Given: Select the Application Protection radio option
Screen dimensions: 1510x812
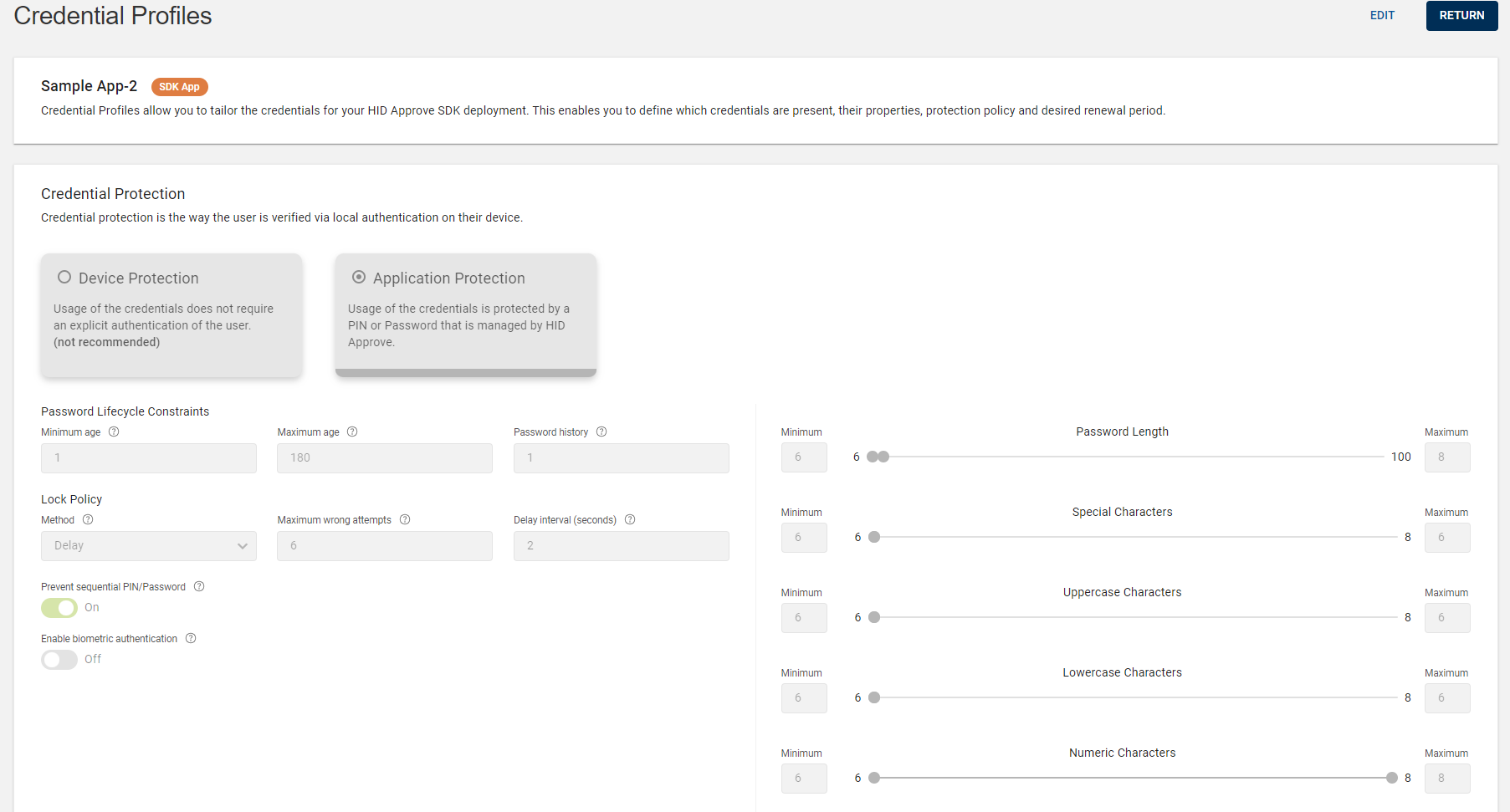Looking at the screenshot, I should click(x=359, y=278).
